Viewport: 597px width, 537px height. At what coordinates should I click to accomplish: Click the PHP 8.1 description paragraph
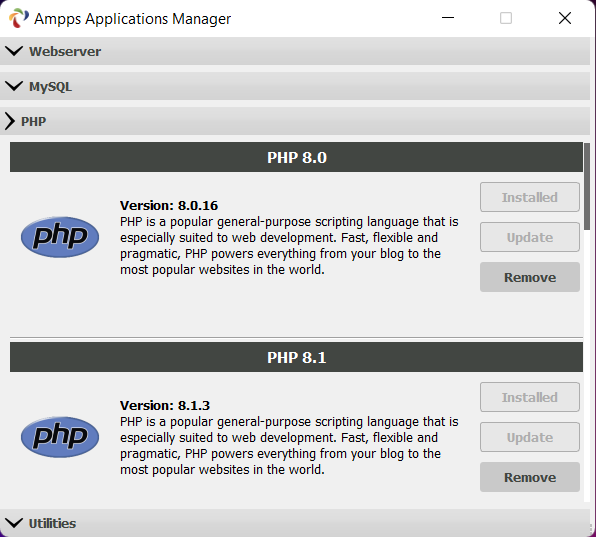(x=289, y=446)
